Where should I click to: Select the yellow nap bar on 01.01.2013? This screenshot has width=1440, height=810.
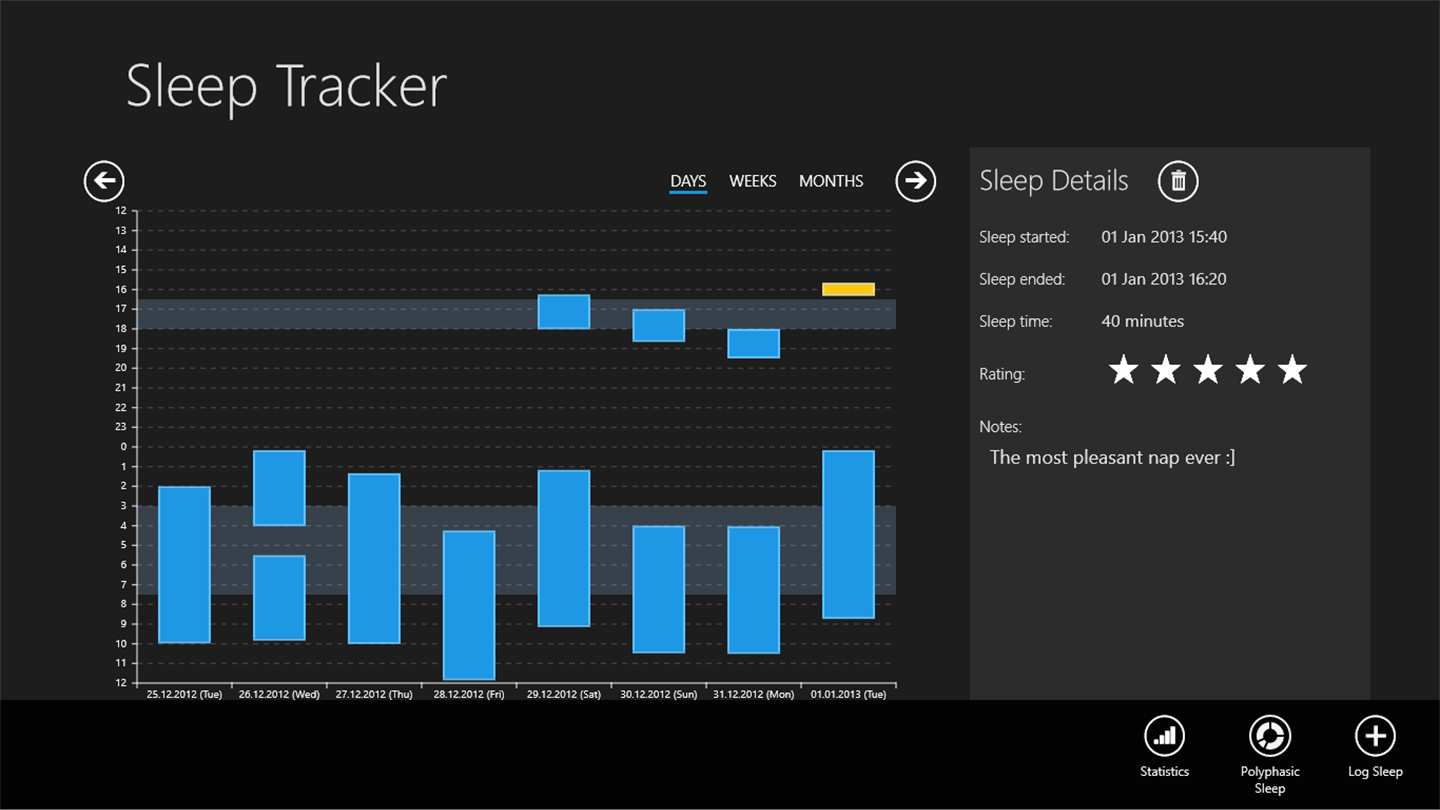[x=848, y=289]
